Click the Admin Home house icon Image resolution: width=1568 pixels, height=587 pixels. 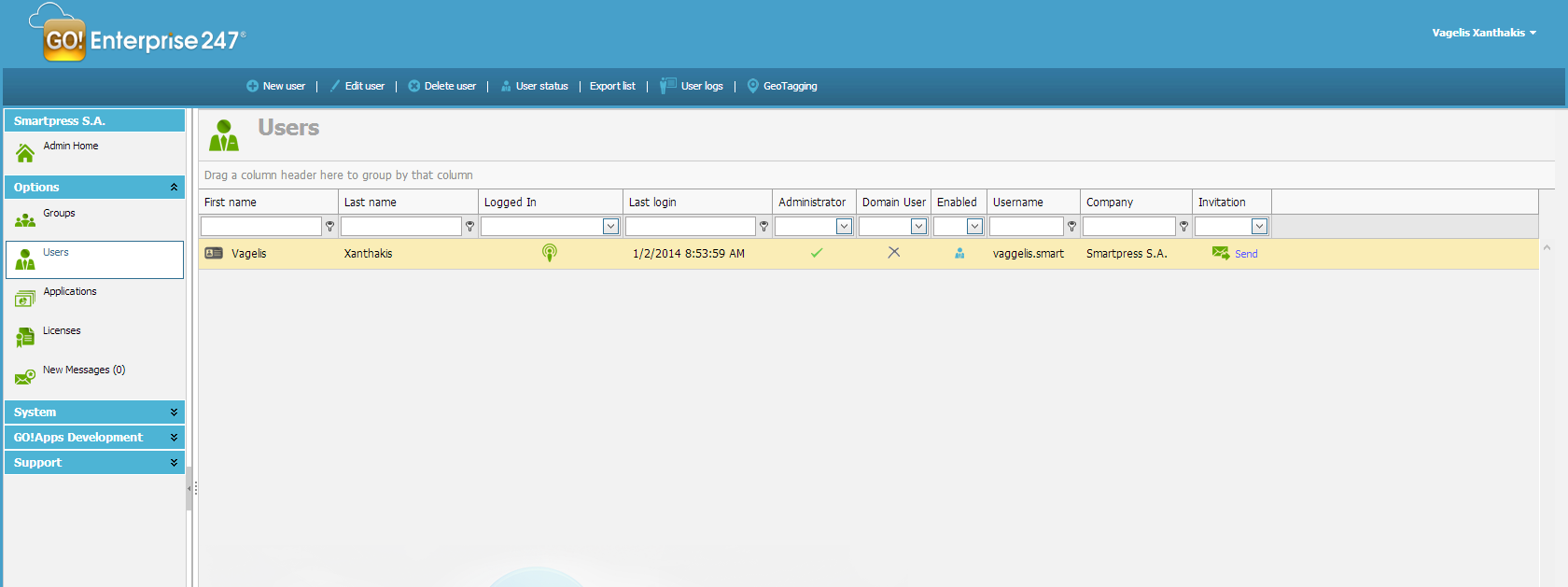[25, 153]
